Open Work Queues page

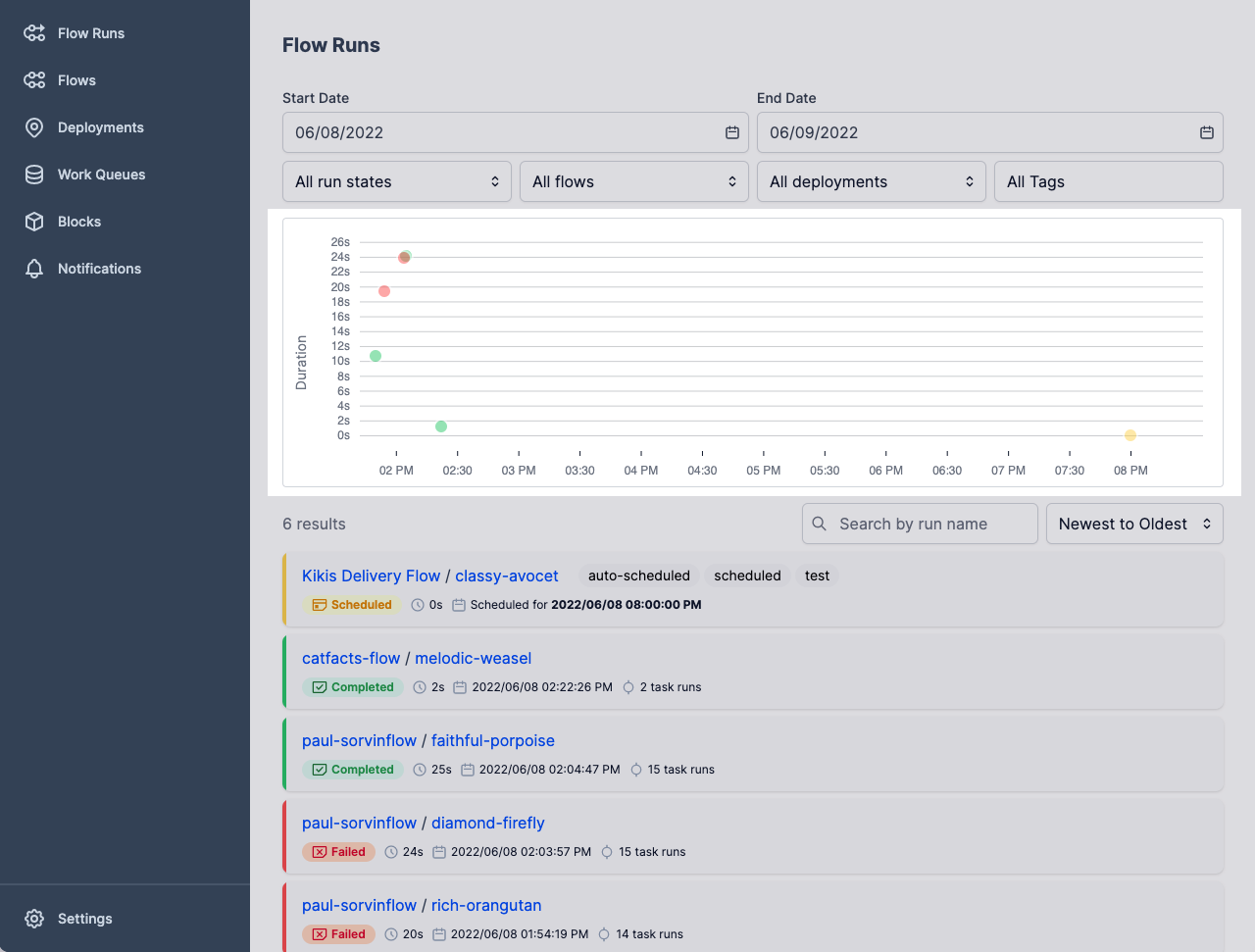point(101,175)
